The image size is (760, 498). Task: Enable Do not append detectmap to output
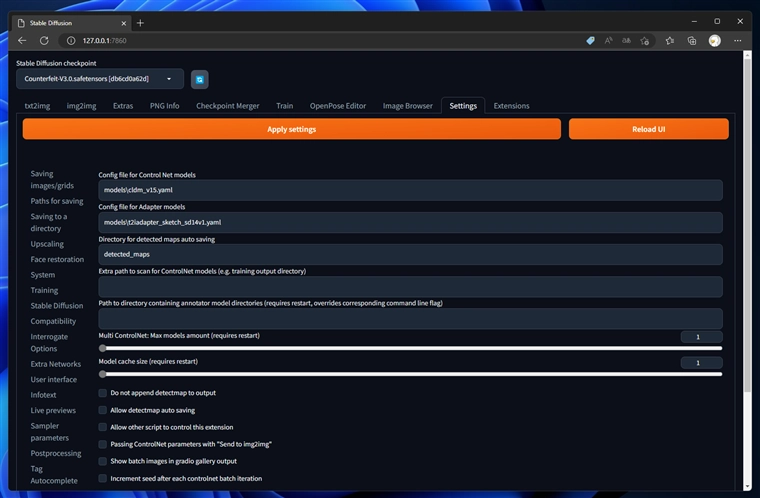pos(102,393)
